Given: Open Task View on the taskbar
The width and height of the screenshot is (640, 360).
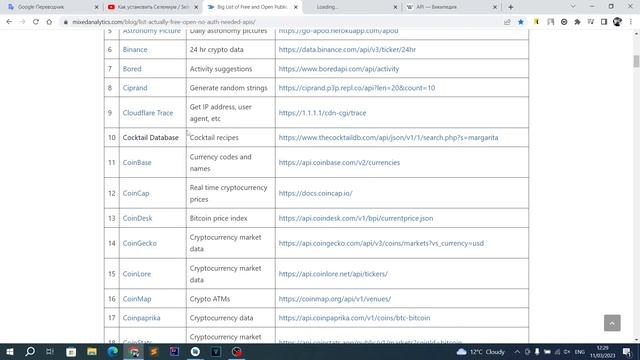Looking at the screenshot, I should pos(50,351).
